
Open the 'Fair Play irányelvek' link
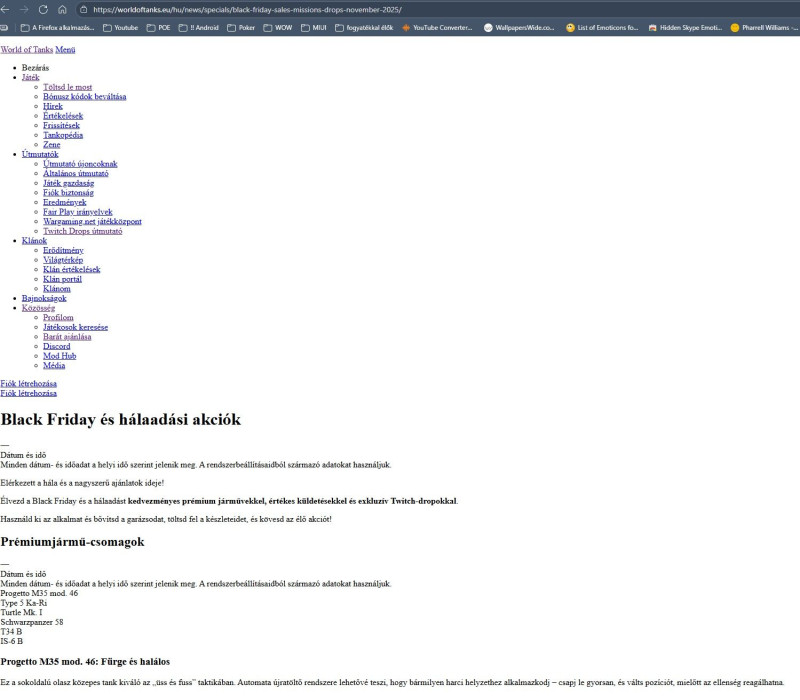pyautogui.click(x=78, y=212)
